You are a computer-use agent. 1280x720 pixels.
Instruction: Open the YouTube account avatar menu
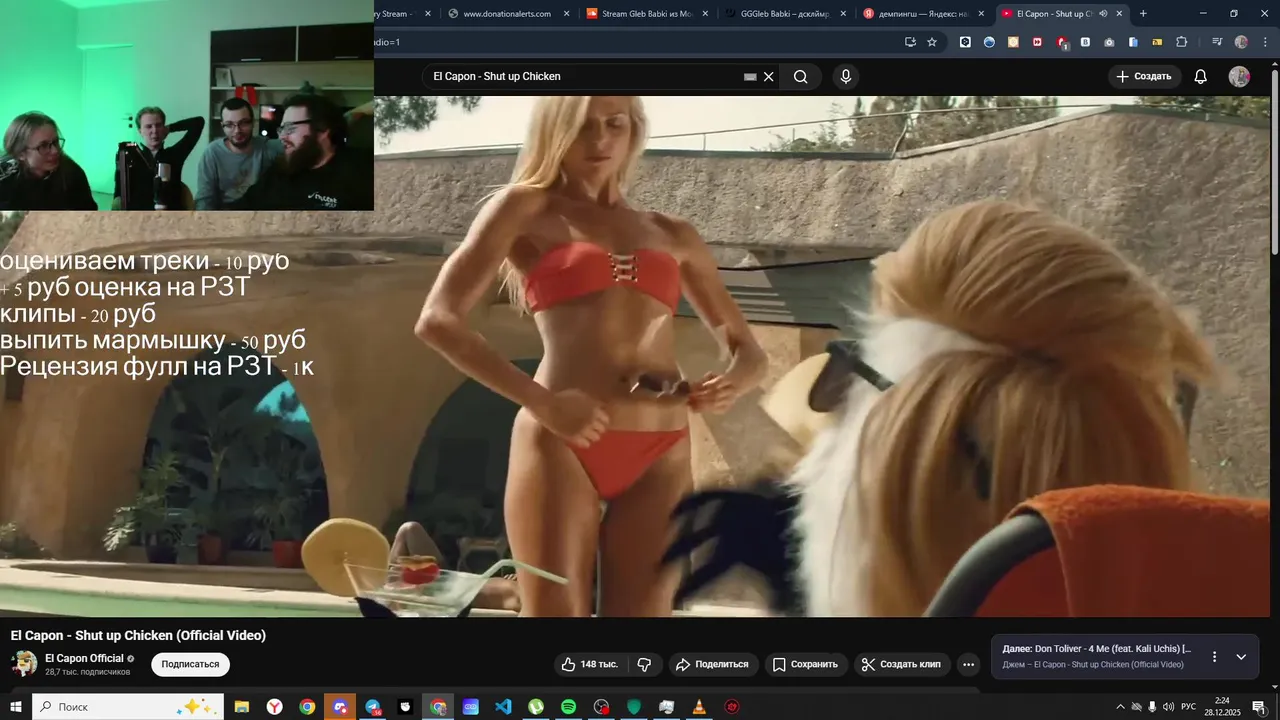[1239, 76]
